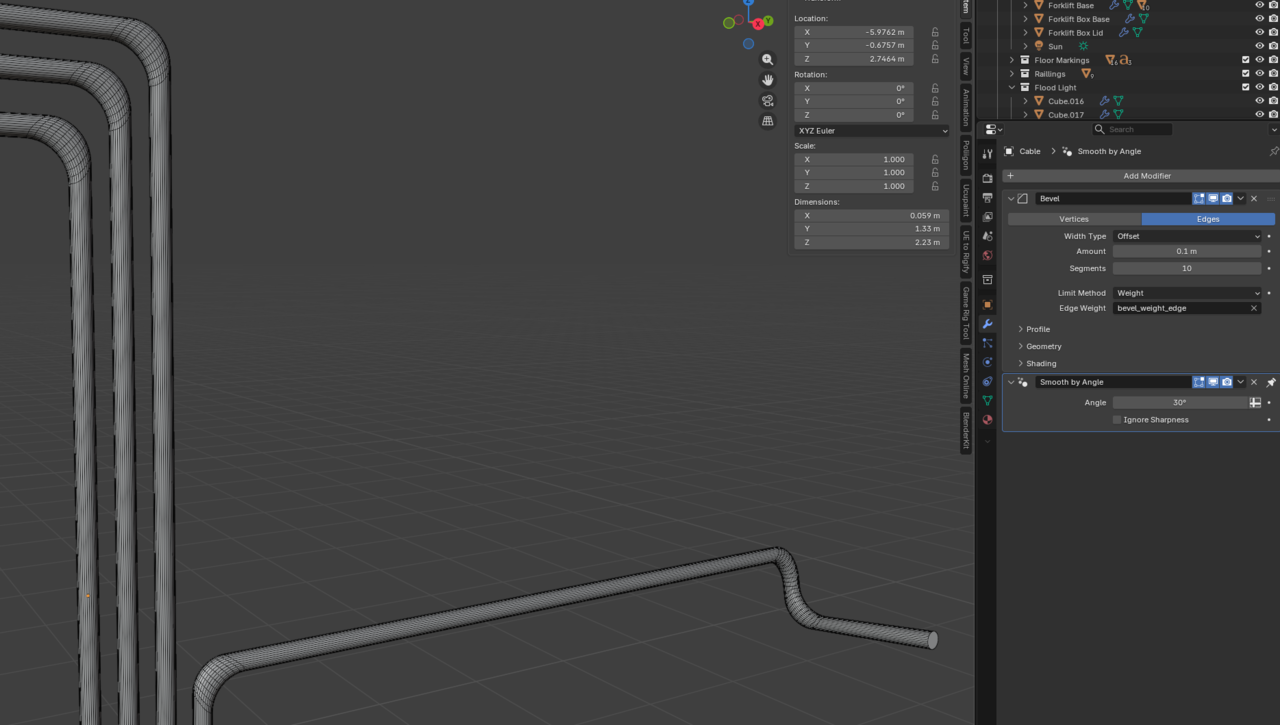
Task: Toggle the Scale Z lock icon
Action: (x=935, y=186)
